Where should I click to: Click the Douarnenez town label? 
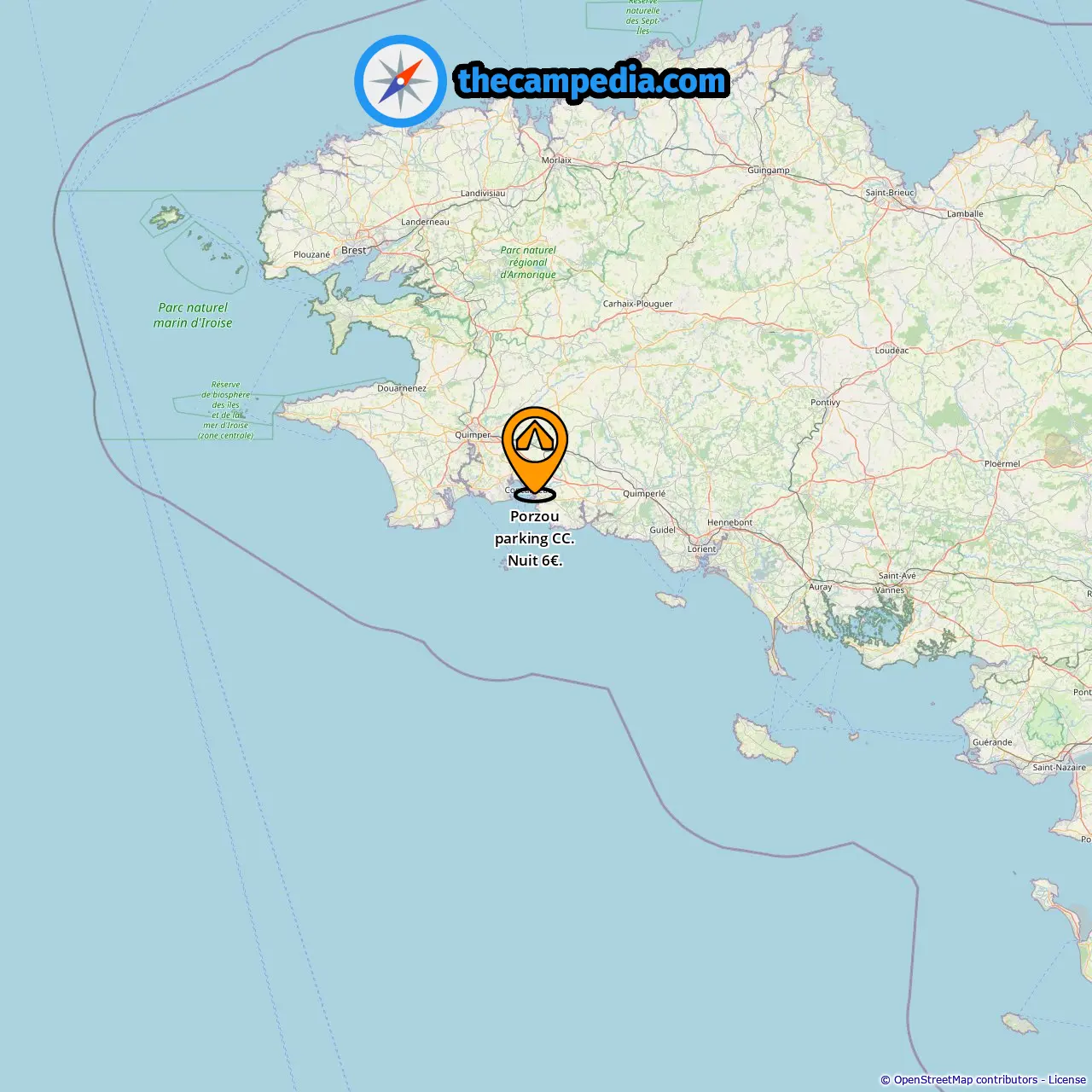(402, 388)
